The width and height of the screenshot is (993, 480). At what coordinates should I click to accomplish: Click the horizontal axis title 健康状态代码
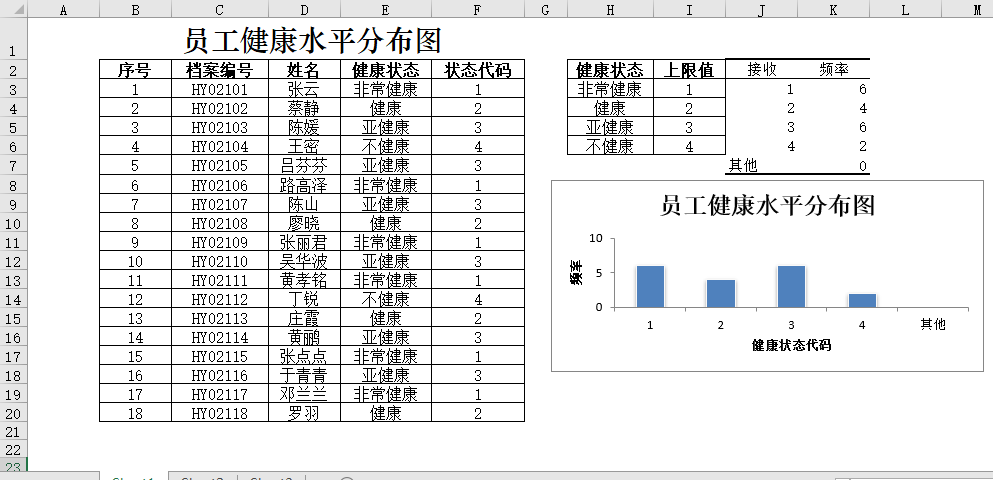click(x=791, y=345)
